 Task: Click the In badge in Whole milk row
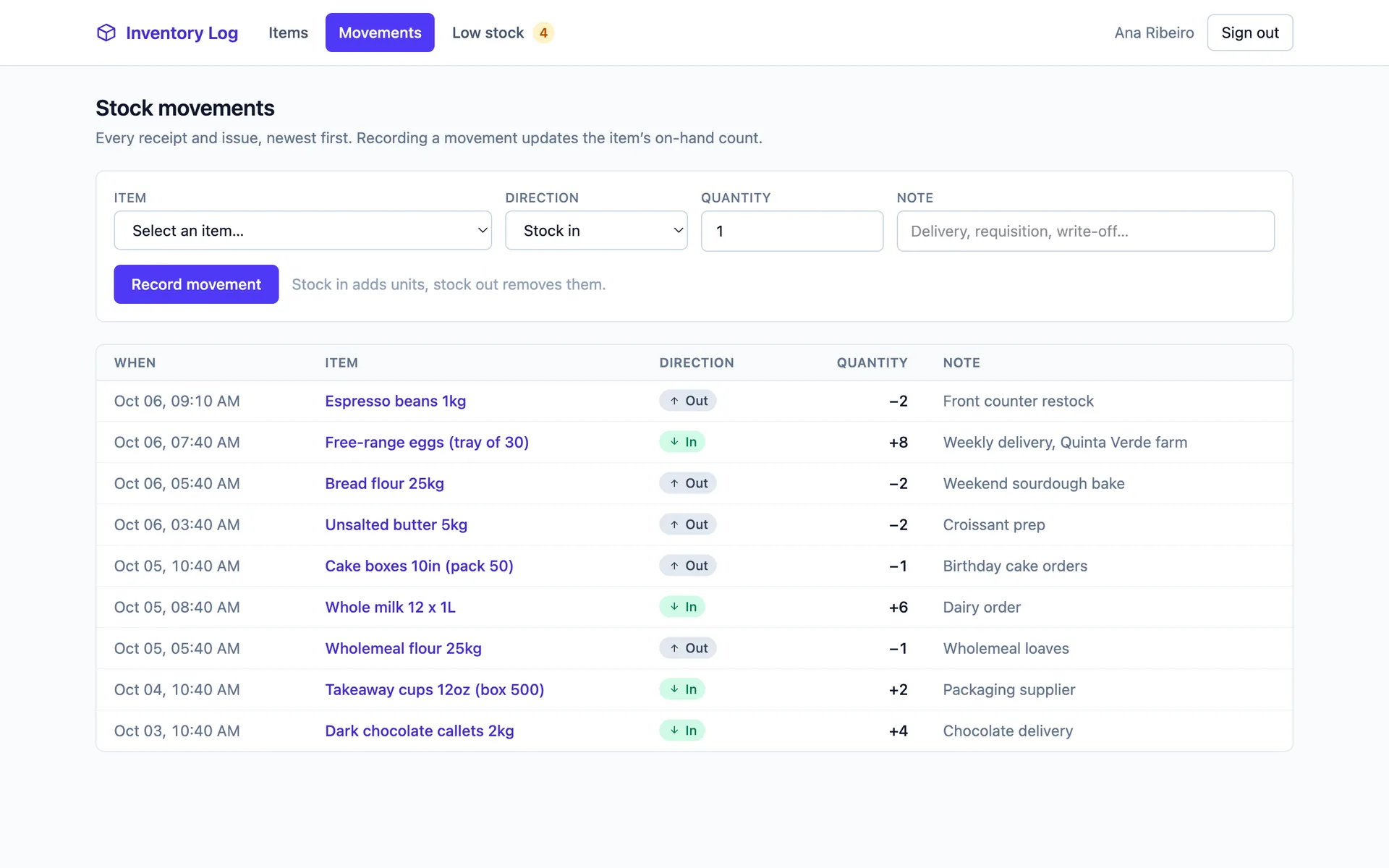pyautogui.click(x=682, y=607)
